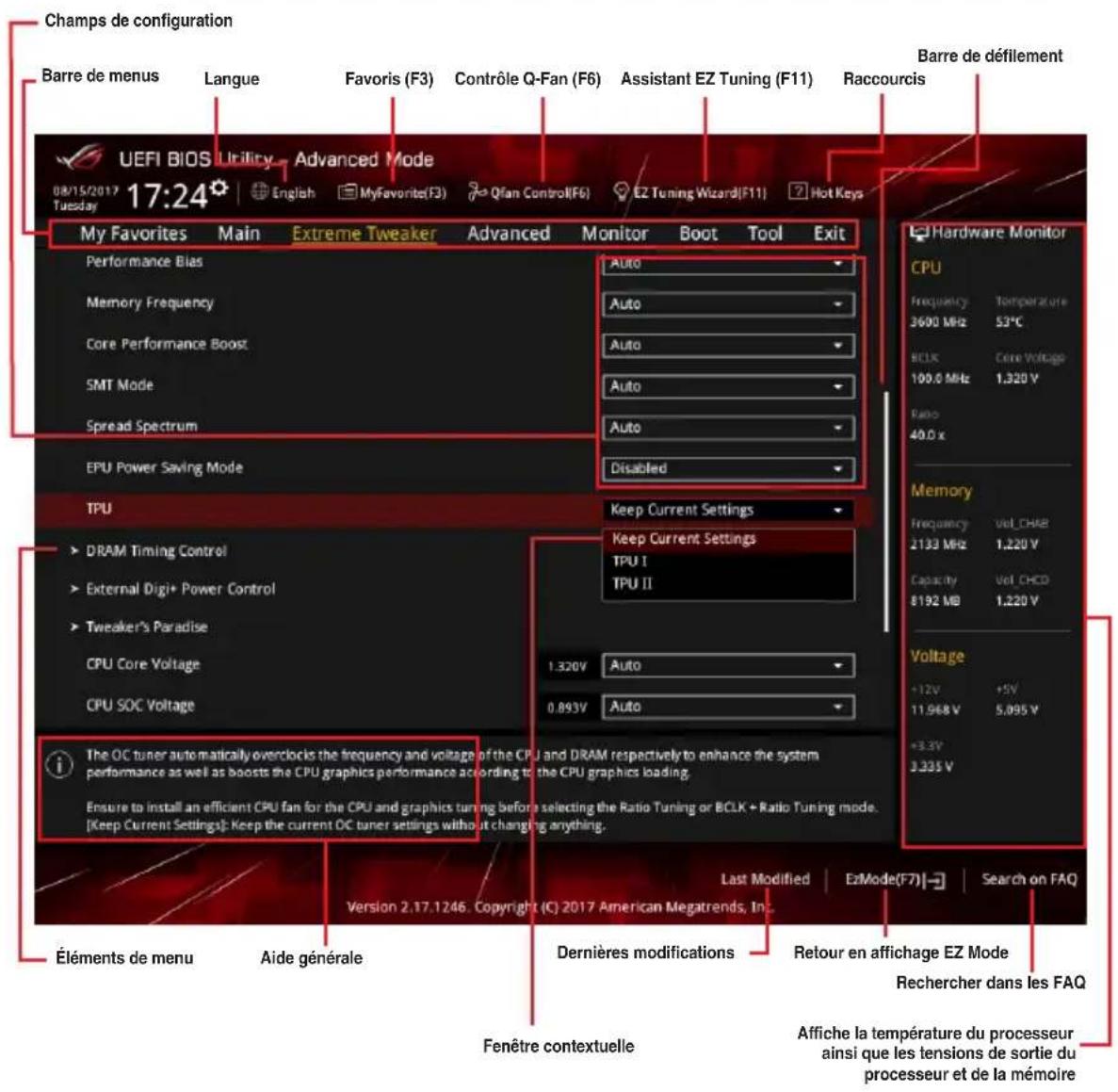Screen dimensions: 1118x1092
Task: Click Search on FAQ link
Action: [x=1029, y=879]
